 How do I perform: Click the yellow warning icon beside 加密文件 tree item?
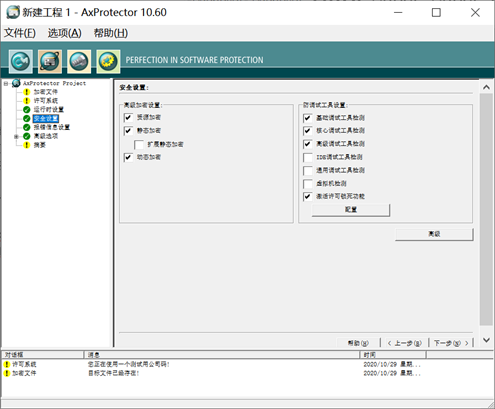[27, 92]
